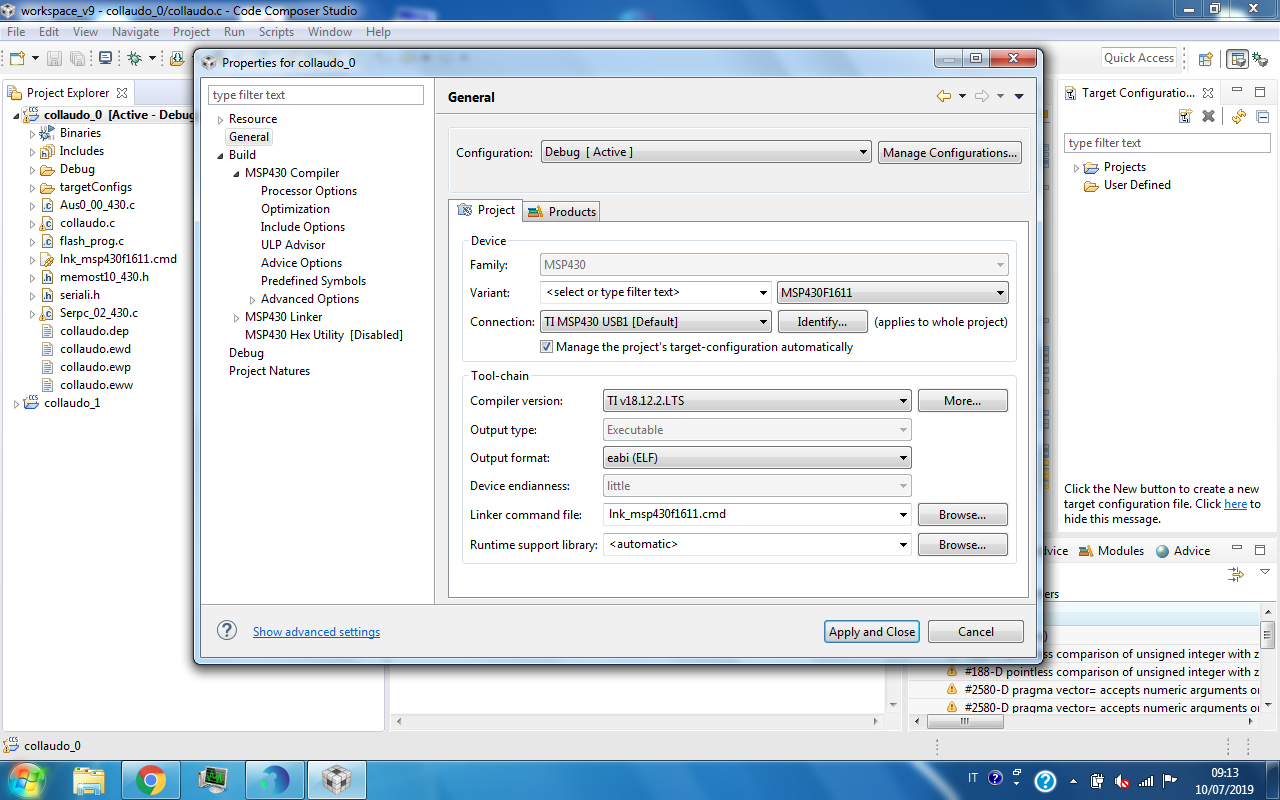The image size is (1280, 800).
Task: Open Linker command file dropdown
Action: coord(757,515)
